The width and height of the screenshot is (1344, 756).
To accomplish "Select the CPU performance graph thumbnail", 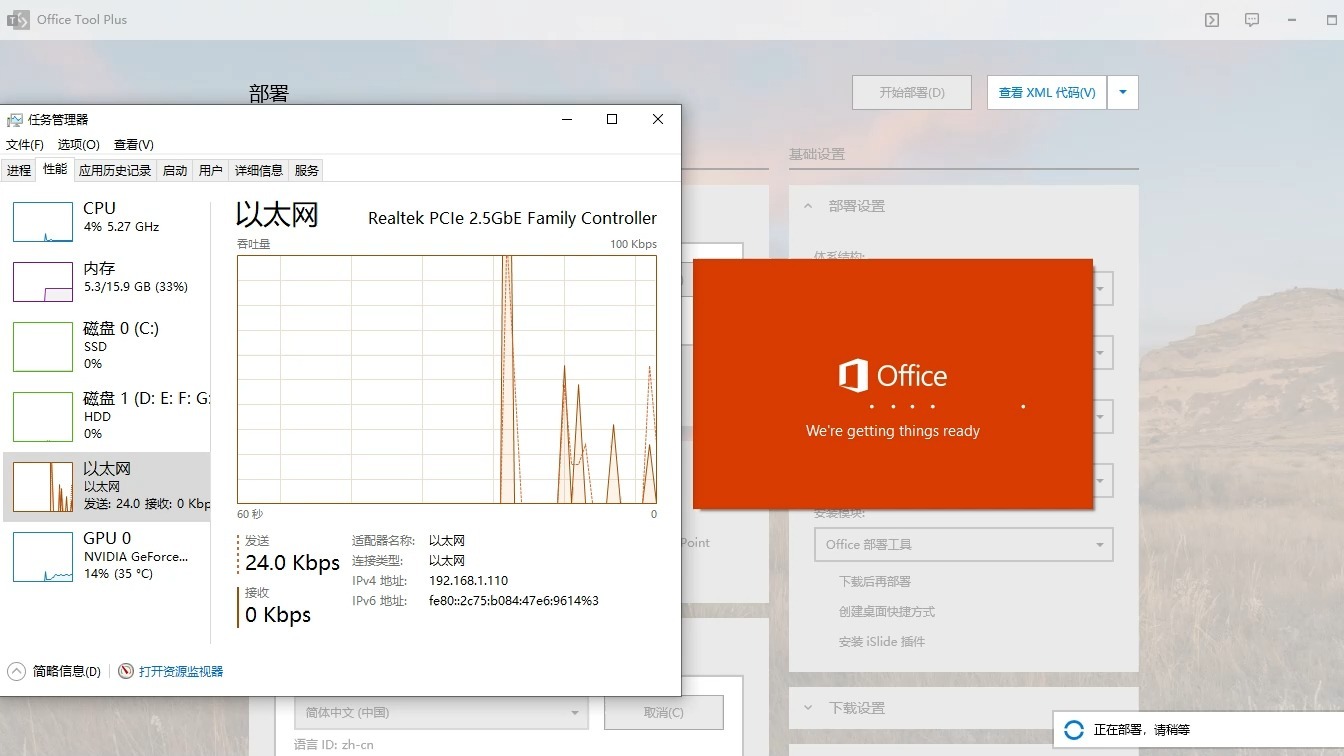I will (x=43, y=222).
